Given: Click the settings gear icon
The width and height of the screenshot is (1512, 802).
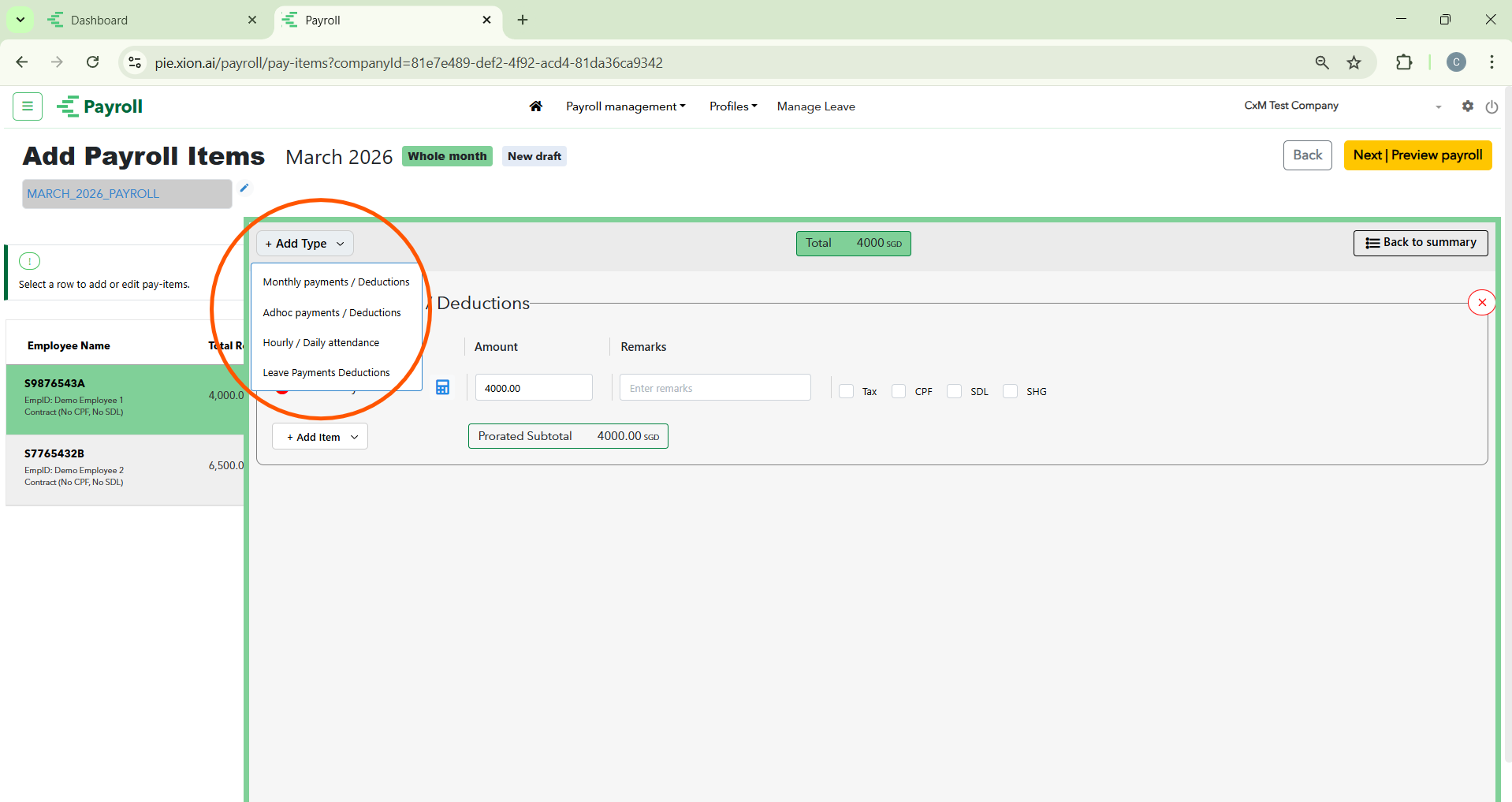Looking at the screenshot, I should [1467, 106].
